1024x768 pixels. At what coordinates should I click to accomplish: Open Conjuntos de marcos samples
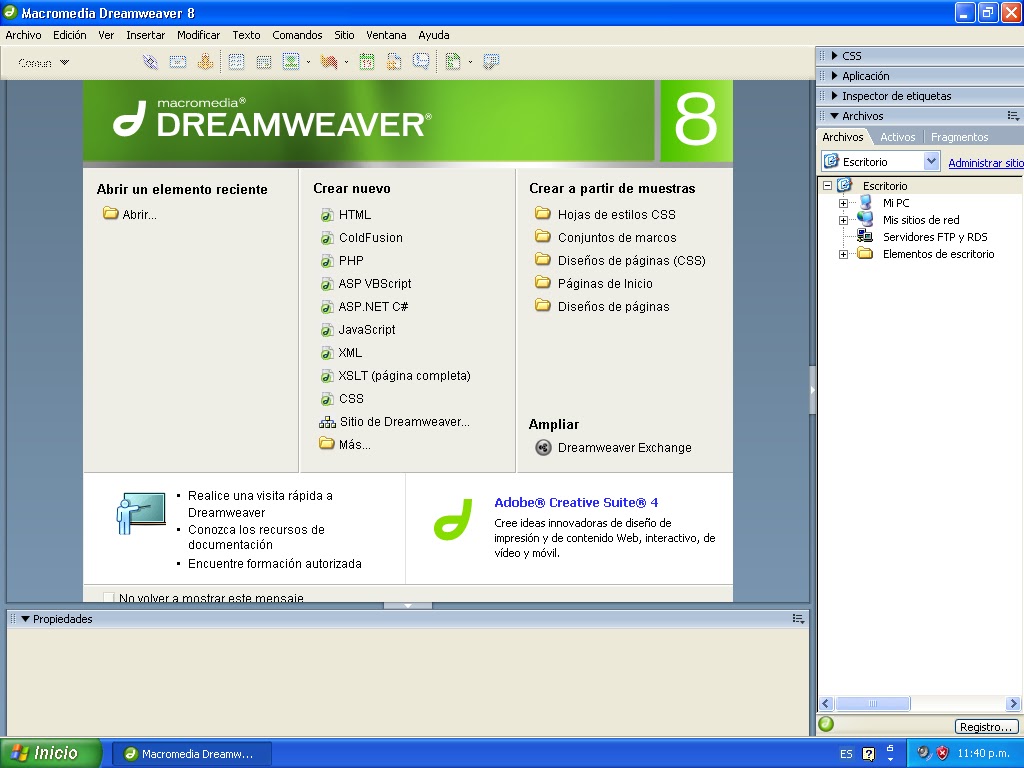point(605,238)
